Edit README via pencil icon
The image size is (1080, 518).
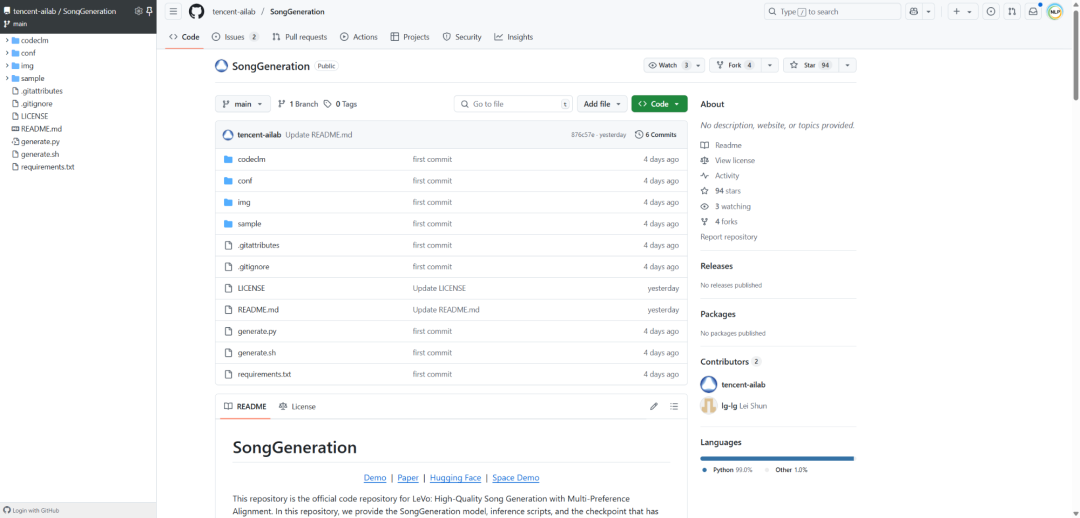click(x=654, y=406)
